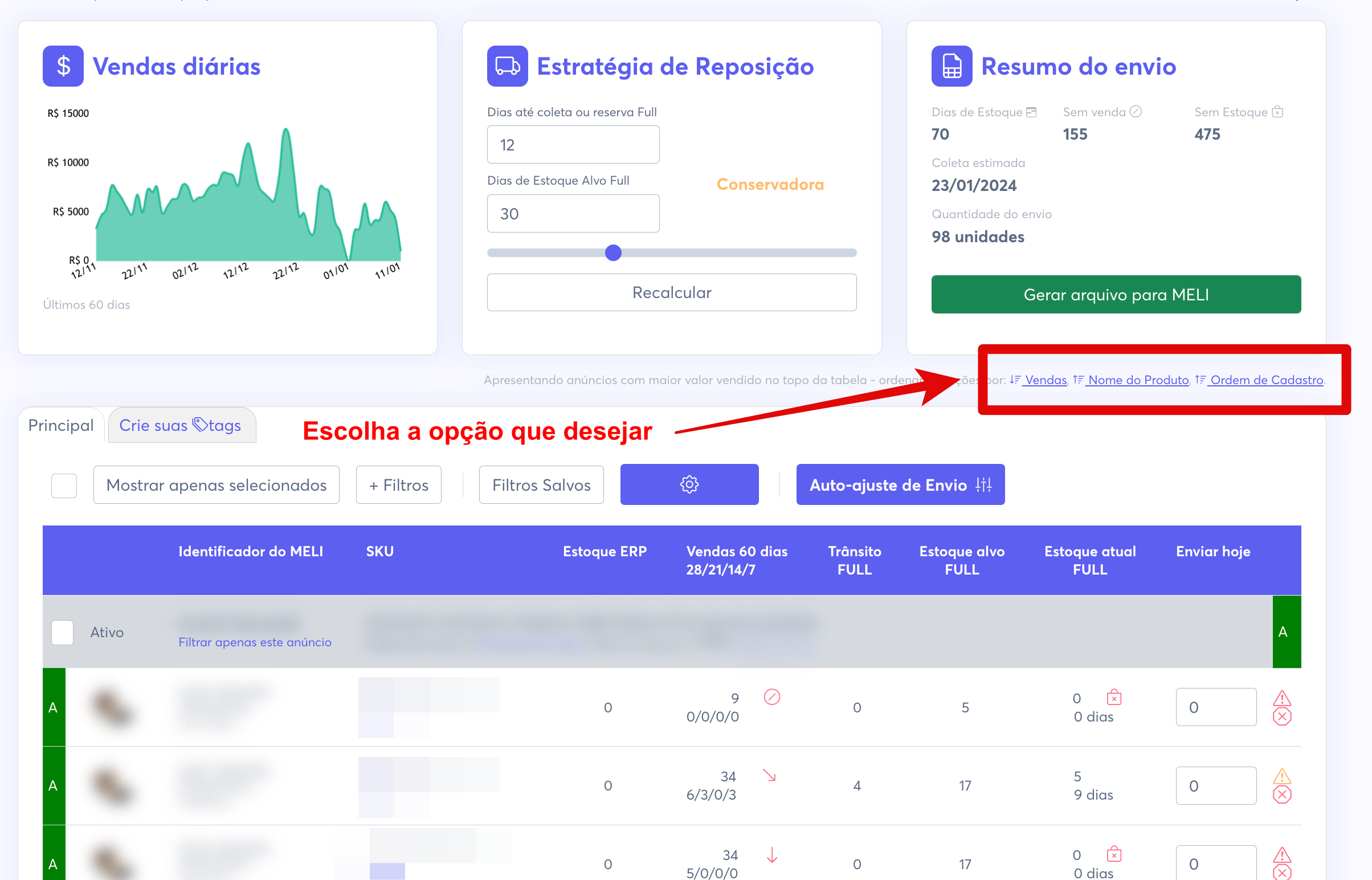This screenshot has width=1372, height=880.
Task: Click the replenishment strategy slider handle
Action: coord(613,252)
